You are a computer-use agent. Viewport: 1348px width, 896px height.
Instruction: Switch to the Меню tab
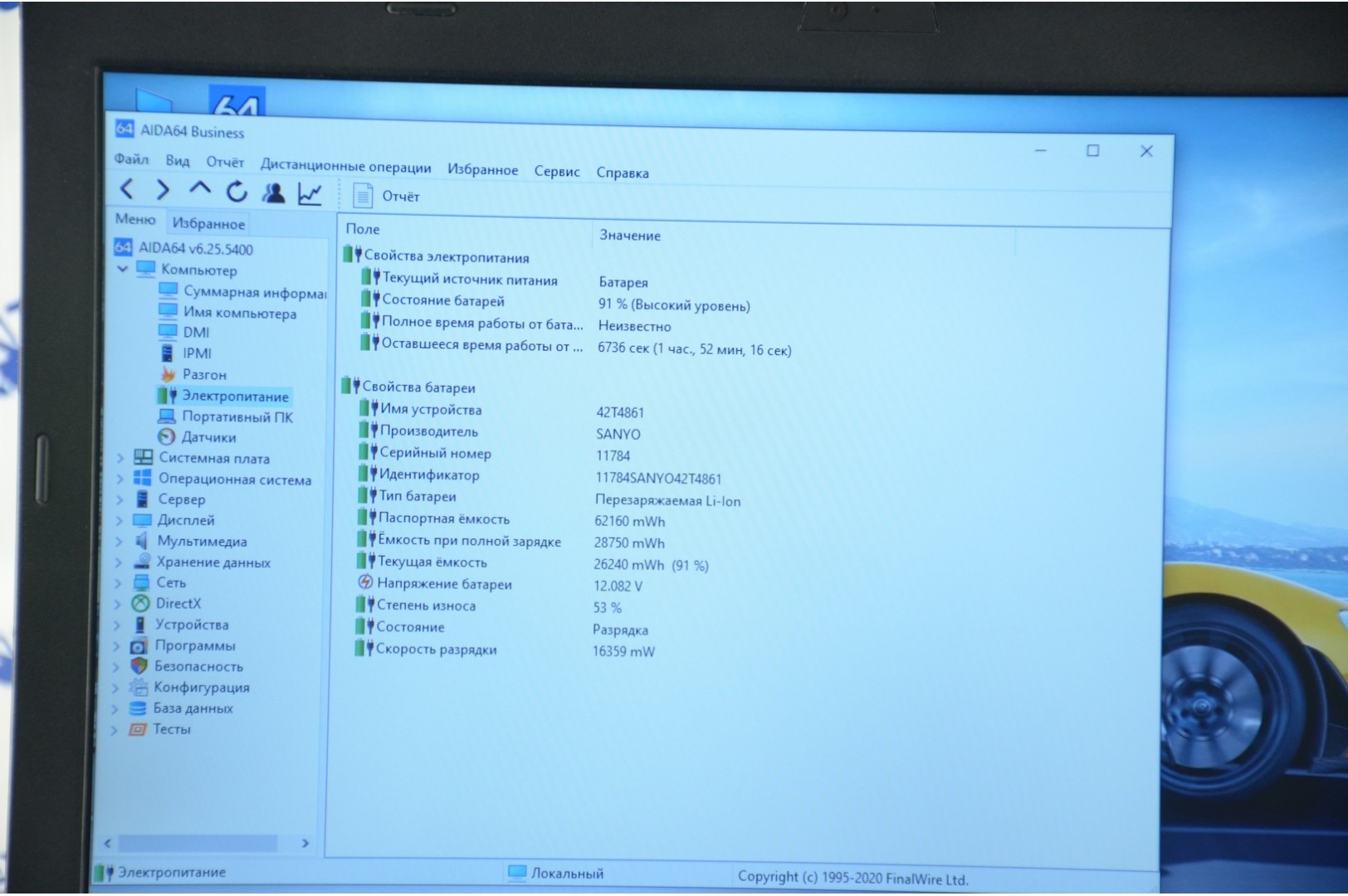(135, 220)
